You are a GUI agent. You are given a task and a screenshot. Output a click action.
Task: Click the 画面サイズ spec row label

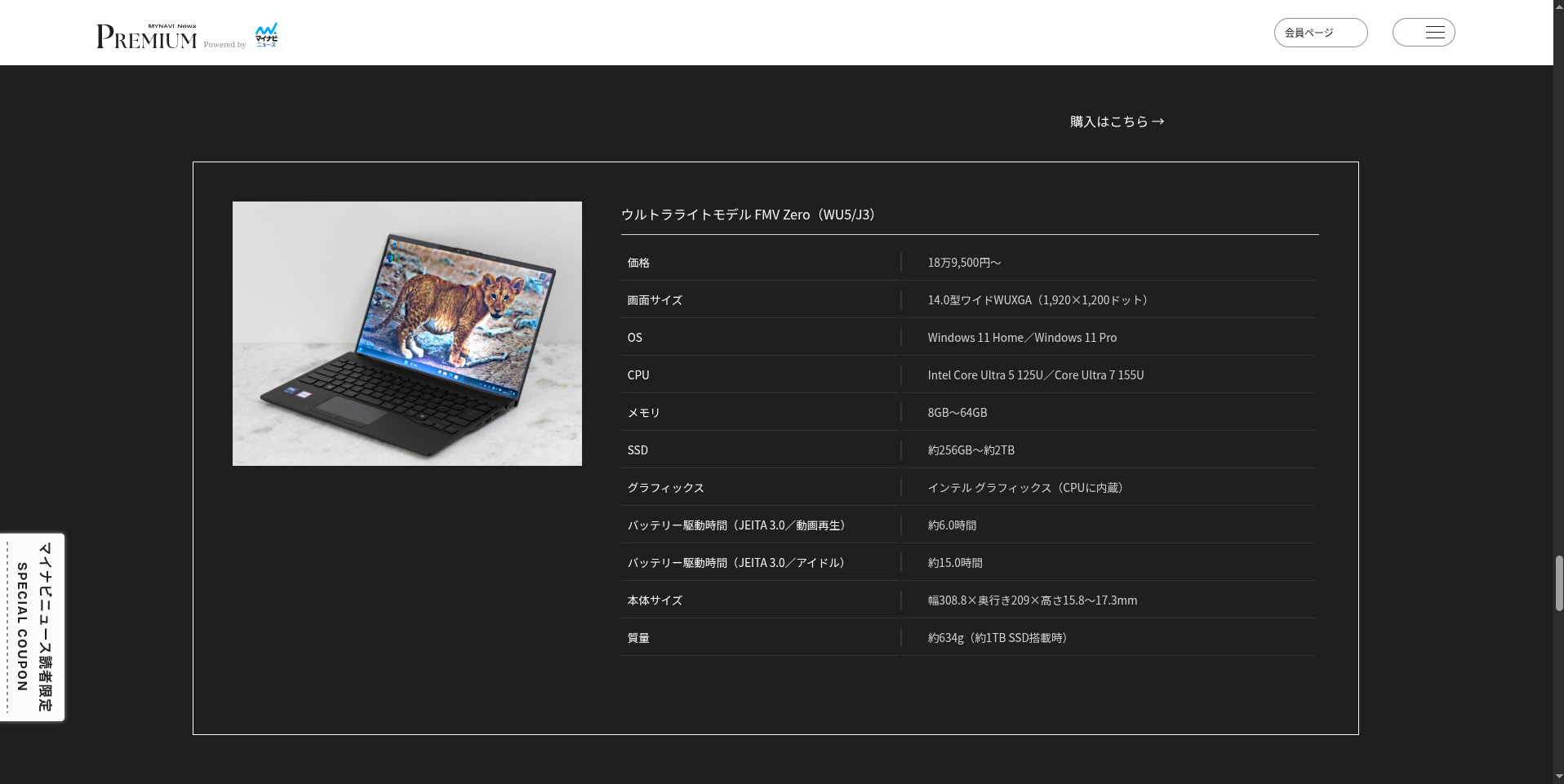(x=655, y=300)
